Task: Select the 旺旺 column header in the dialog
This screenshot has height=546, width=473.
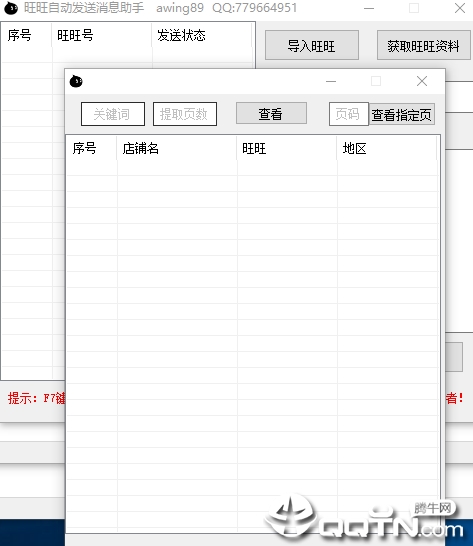Action: coord(287,149)
